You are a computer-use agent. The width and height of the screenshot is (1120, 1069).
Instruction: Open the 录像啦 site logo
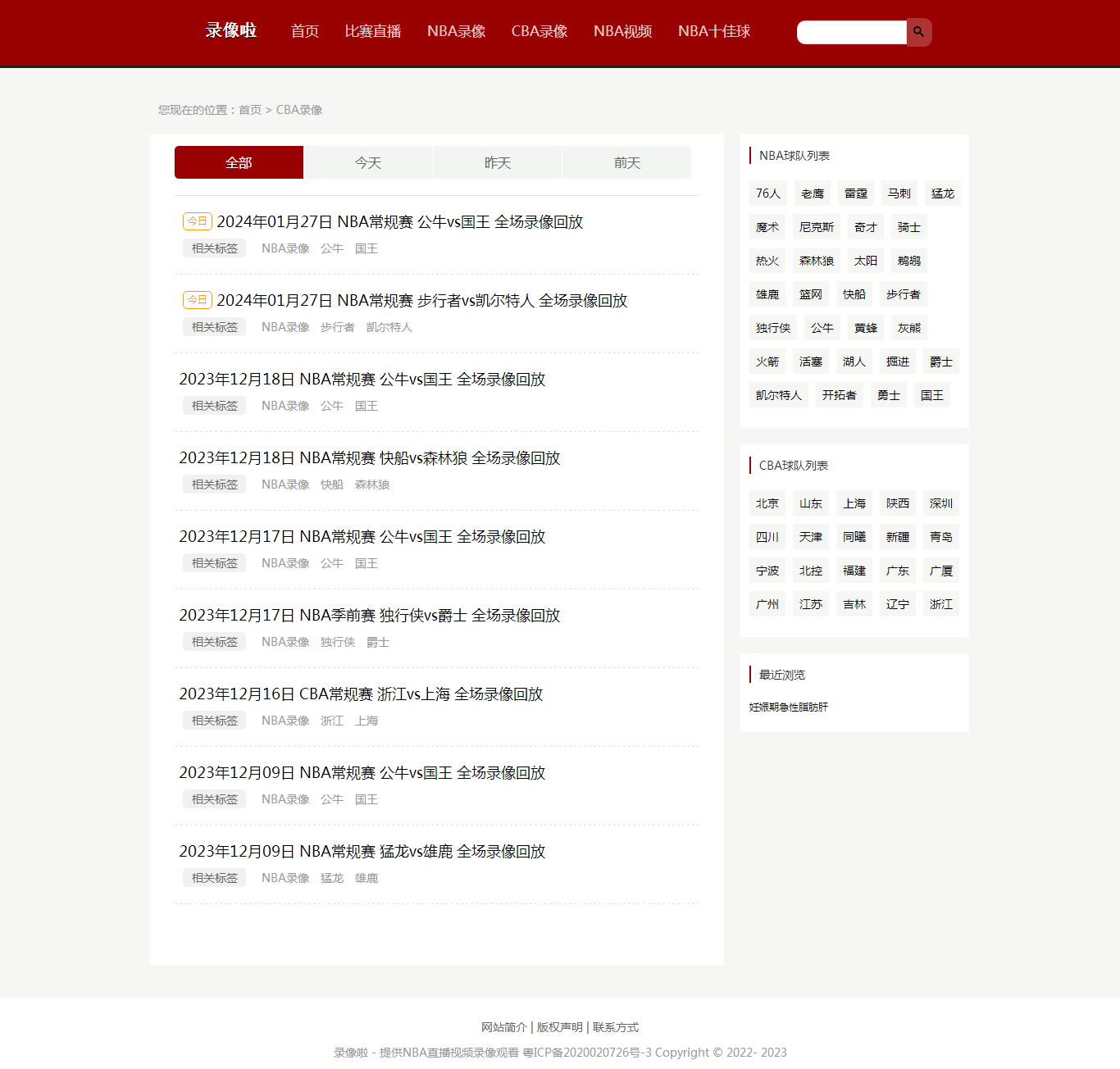pyautogui.click(x=230, y=31)
